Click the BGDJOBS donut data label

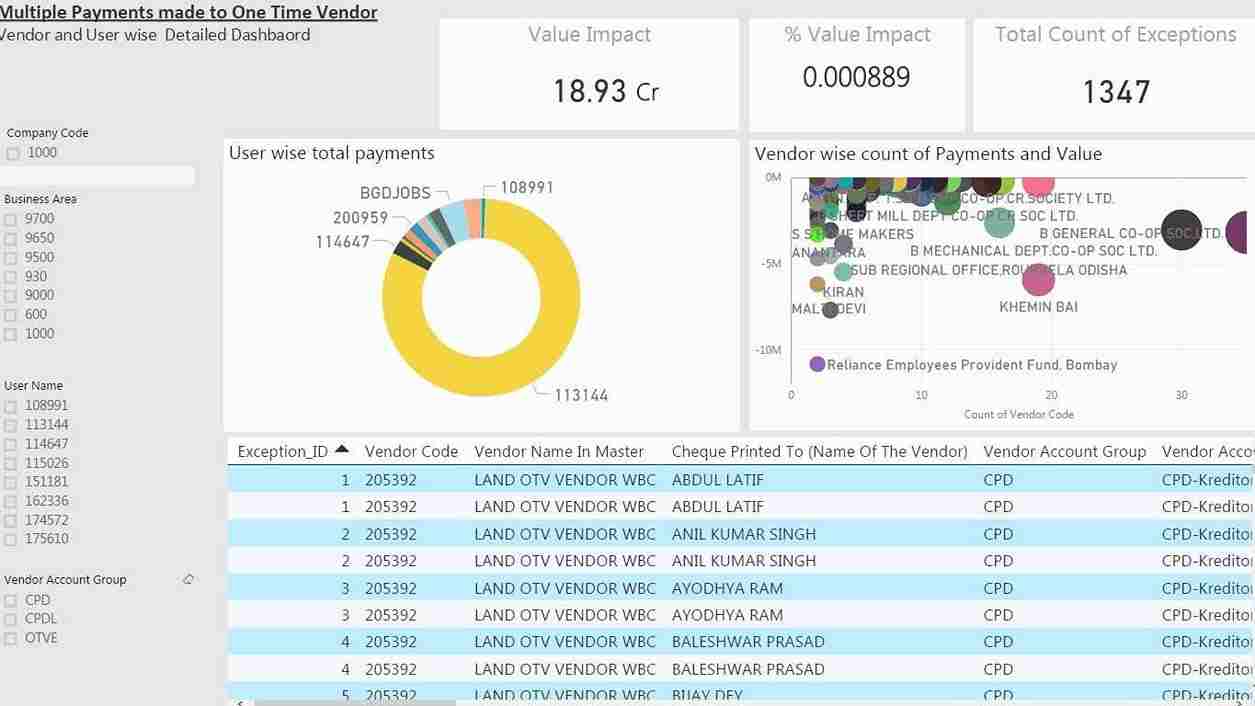[395, 193]
